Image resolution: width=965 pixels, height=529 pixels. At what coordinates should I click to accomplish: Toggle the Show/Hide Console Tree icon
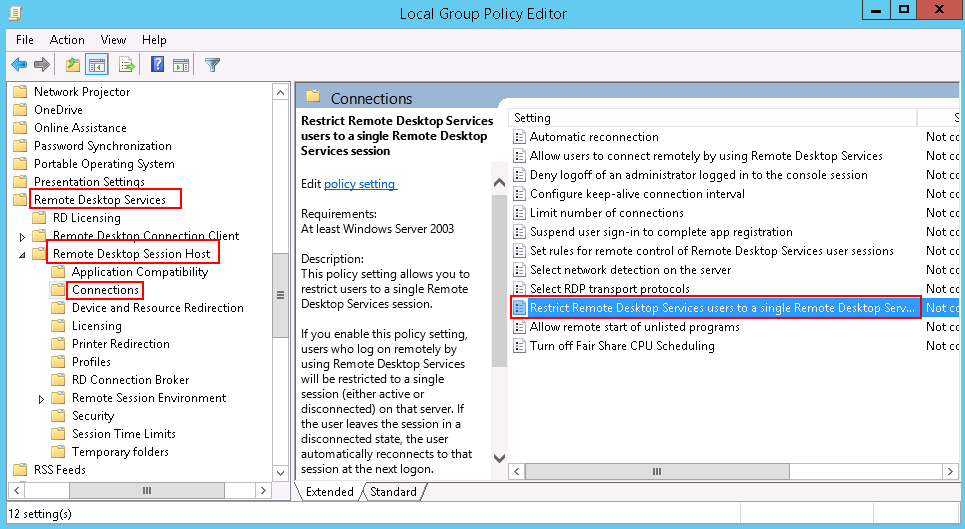point(97,64)
